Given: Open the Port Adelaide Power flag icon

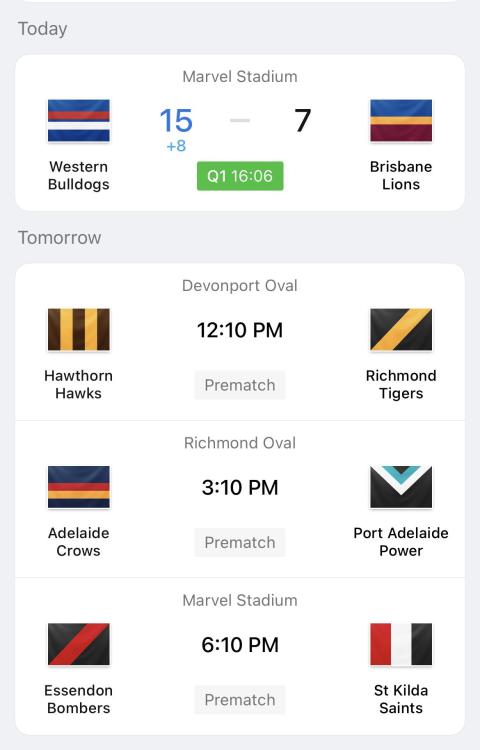Looking at the screenshot, I should pos(401,487).
